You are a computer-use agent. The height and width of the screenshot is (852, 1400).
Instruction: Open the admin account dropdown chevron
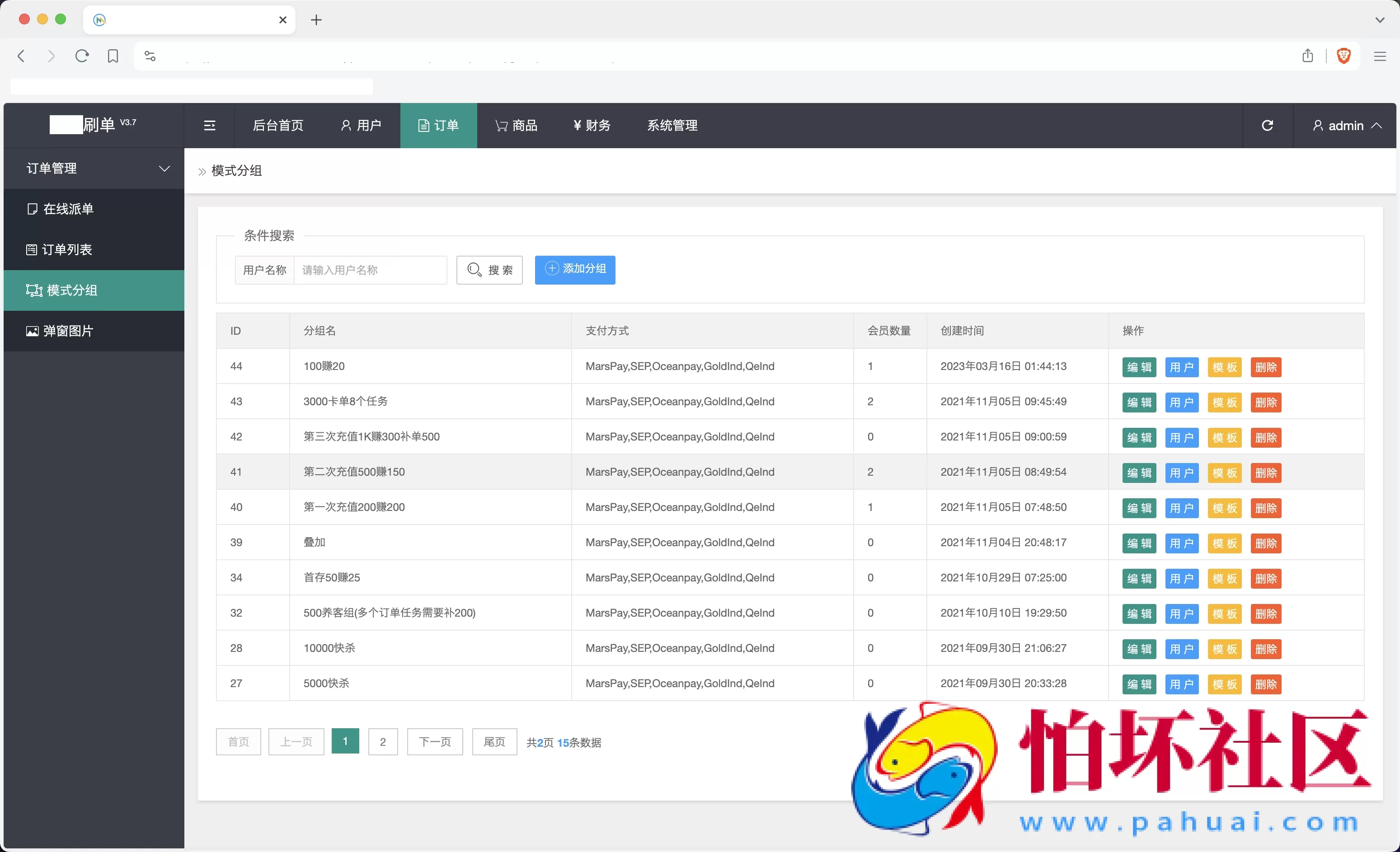1378,125
